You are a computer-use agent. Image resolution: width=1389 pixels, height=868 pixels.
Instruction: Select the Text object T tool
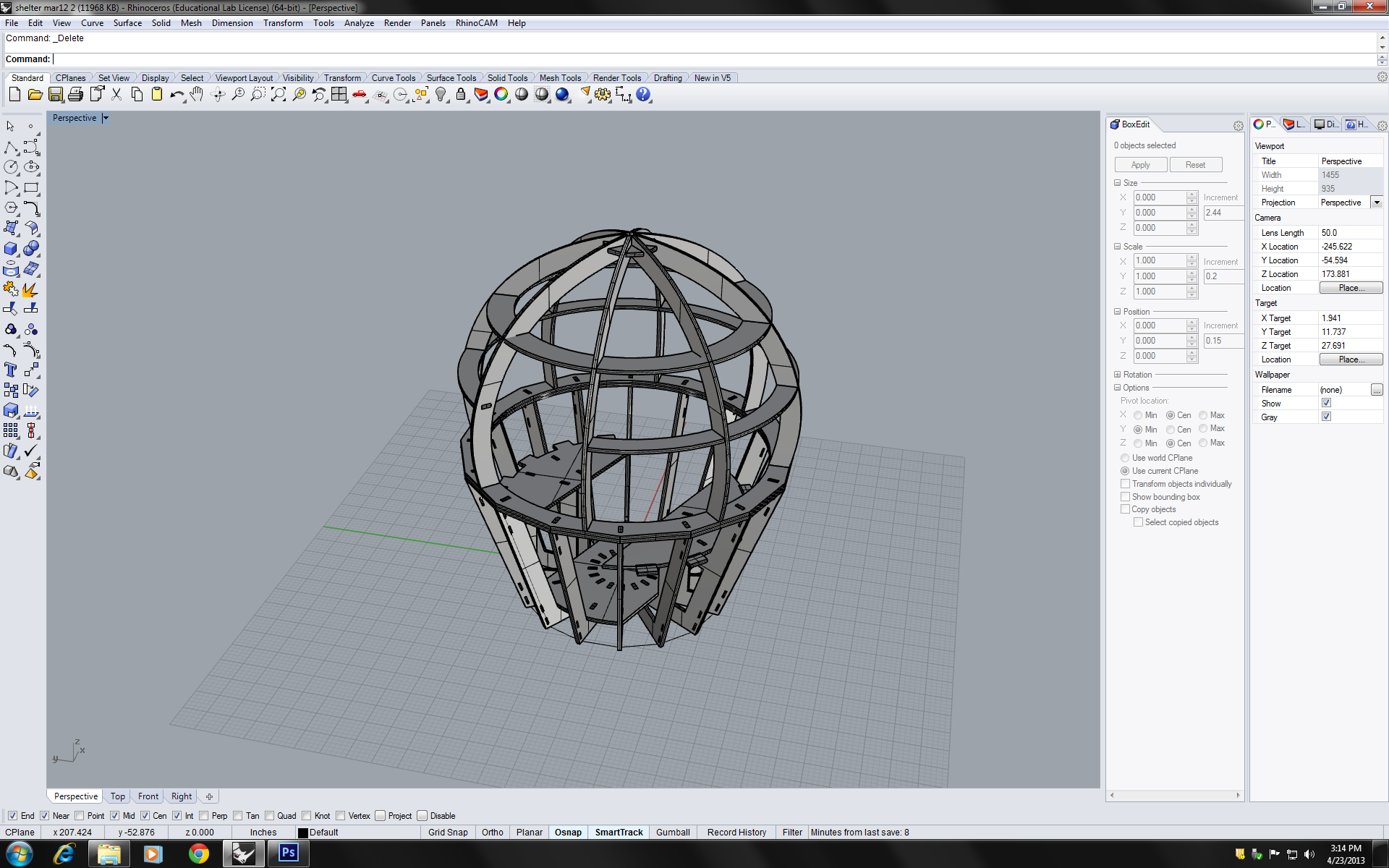[11, 370]
